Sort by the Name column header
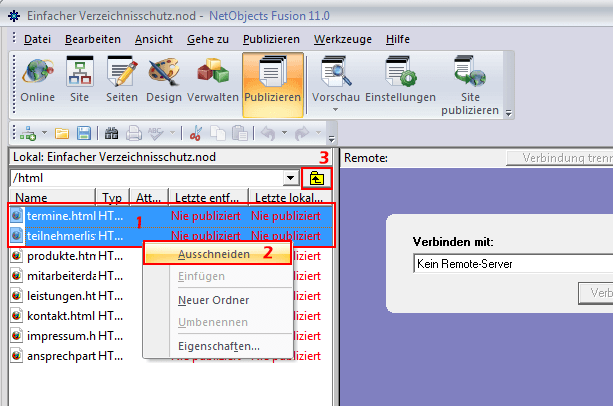This screenshot has width=613, height=406. (52, 197)
